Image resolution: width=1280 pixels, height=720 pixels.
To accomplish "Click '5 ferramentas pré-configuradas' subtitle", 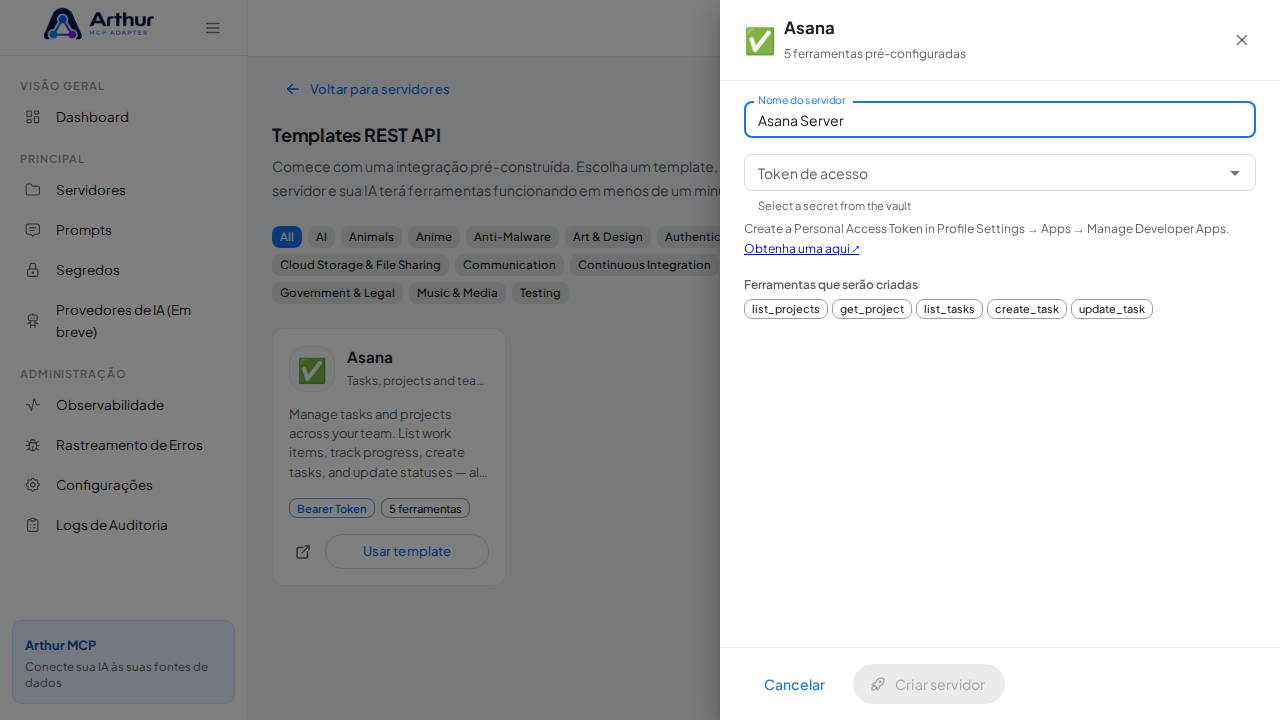I will [875, 54].
